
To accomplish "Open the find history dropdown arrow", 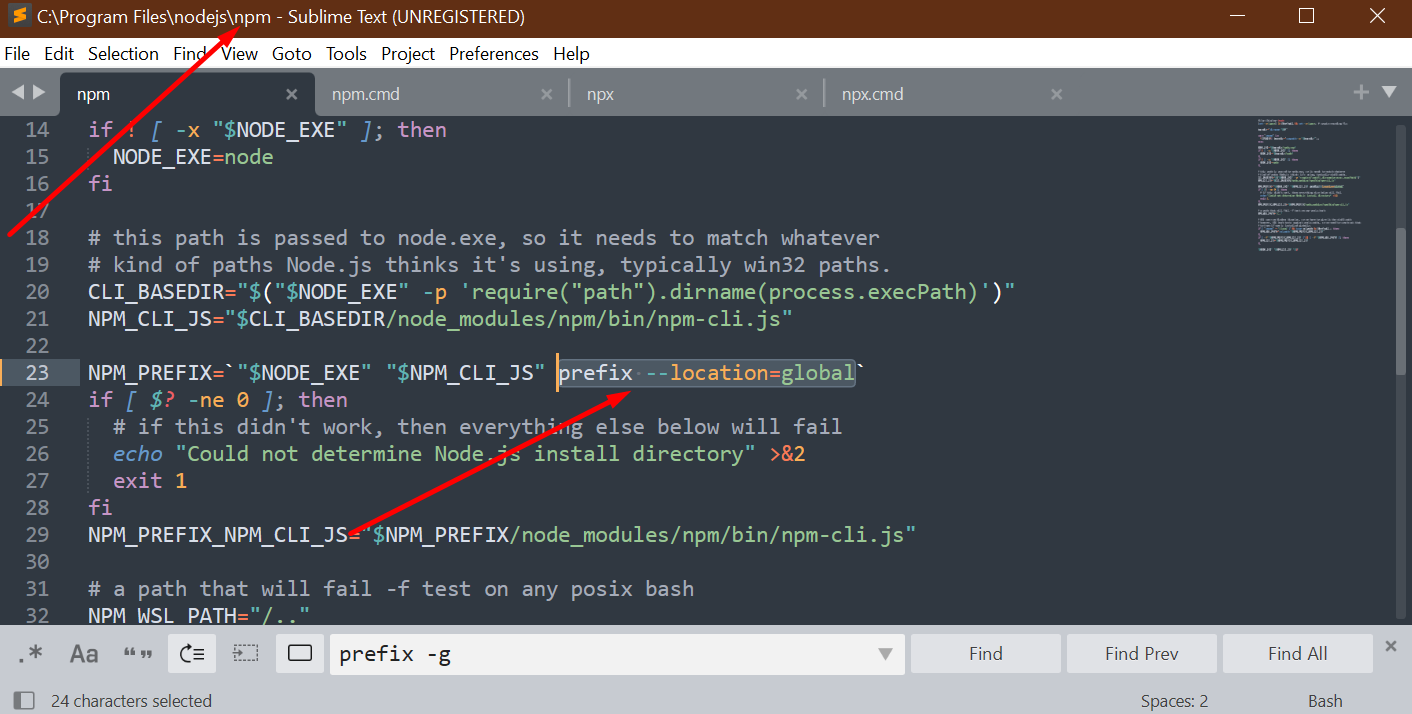I will click(x=885, y=654).
